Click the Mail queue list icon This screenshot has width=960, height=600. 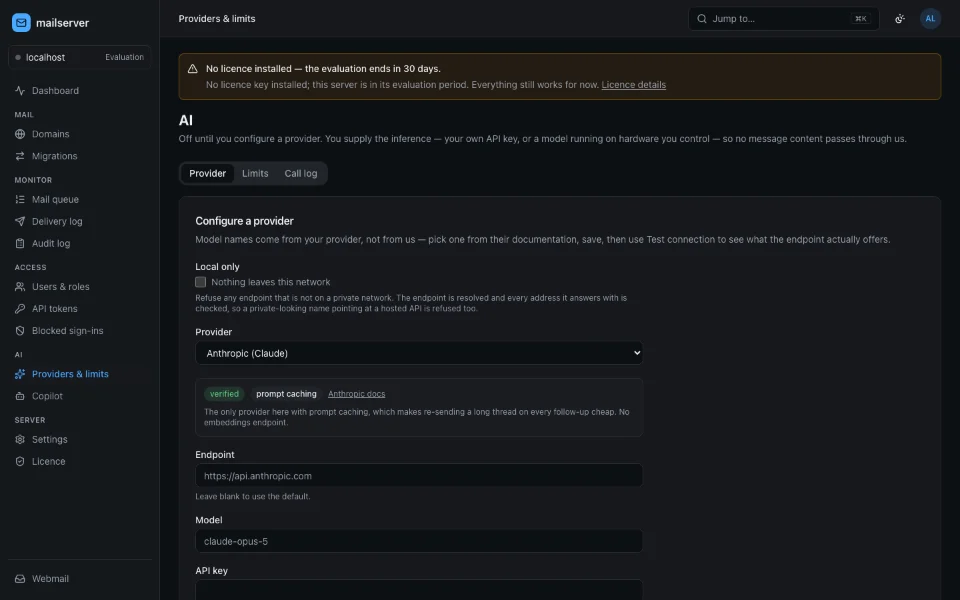coord(20,200)
